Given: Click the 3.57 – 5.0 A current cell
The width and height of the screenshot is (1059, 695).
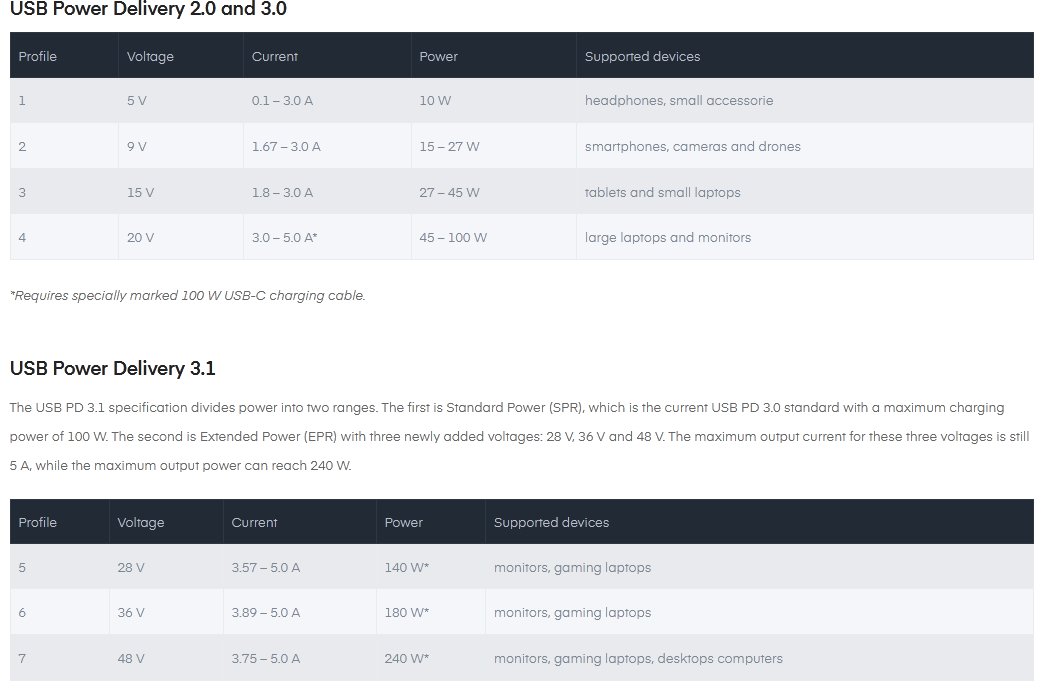Looking at the screenshot, I should click(x=265, y=567).
